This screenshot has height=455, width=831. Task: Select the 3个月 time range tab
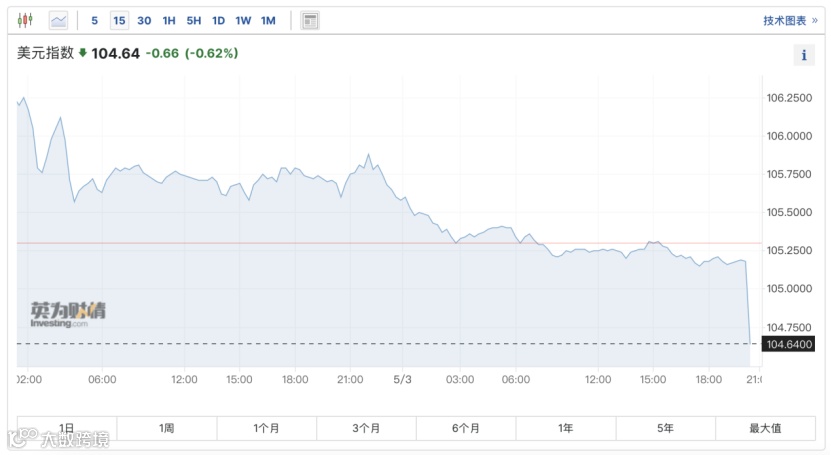click(366, 428)
